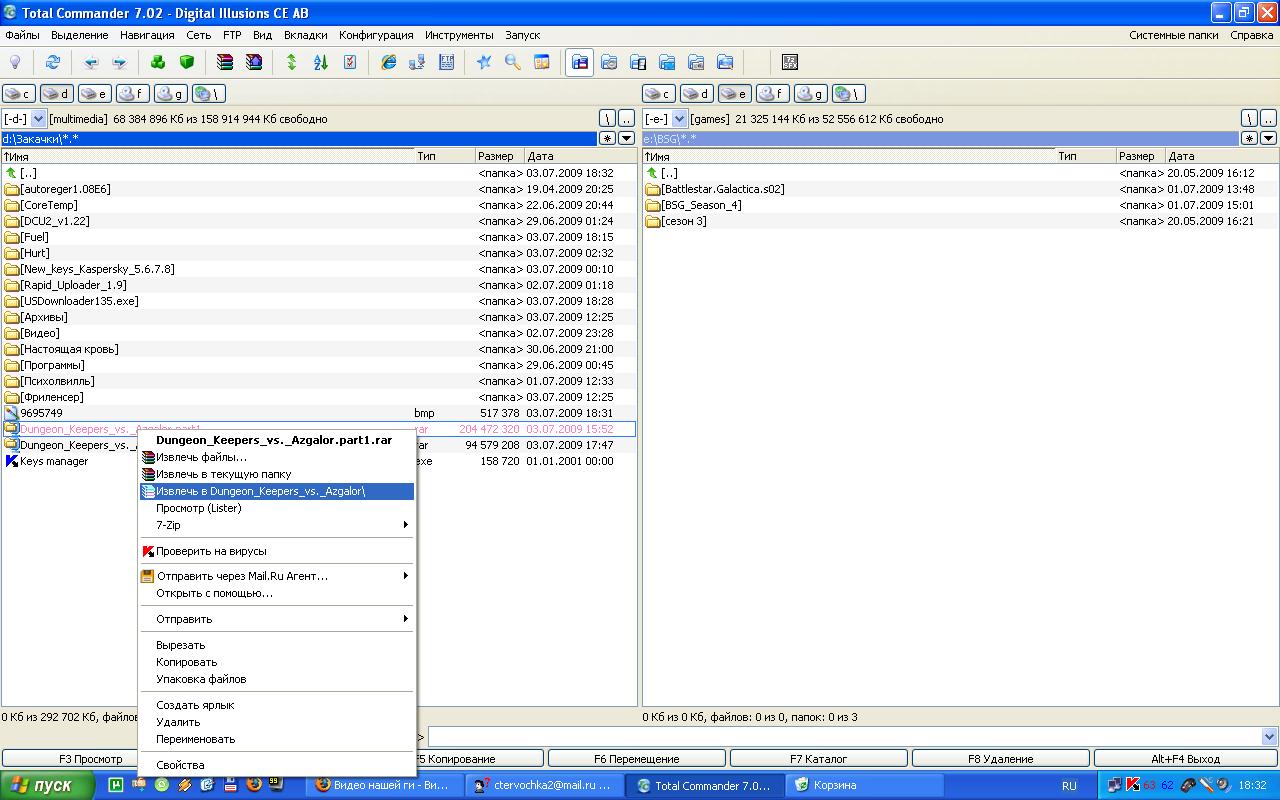Open the 'Конфигурация' menu
1280x800 pixels.
click(x=375, y=35)
